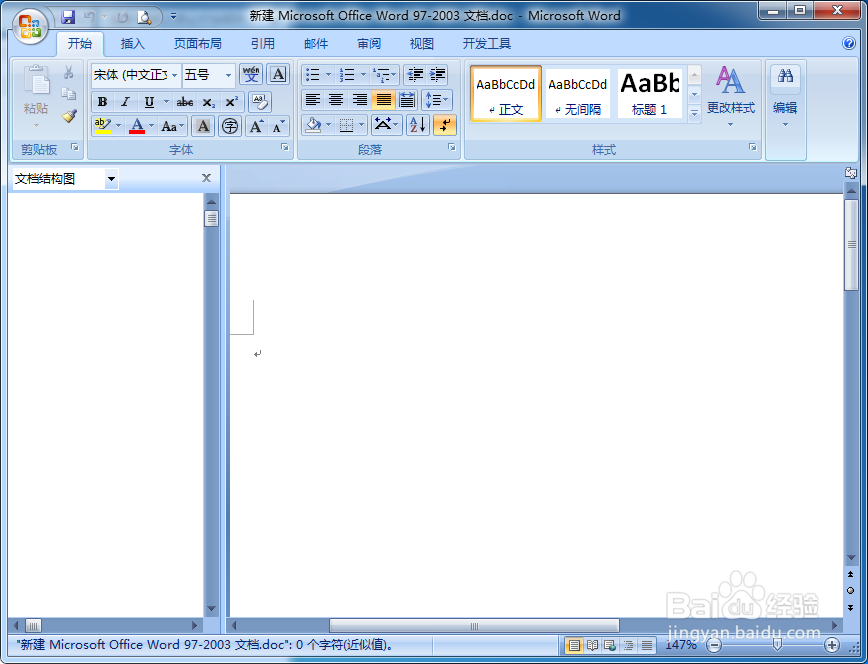Open the Enclose Characters tool
Viewport: 868px width, 664px height.
pos(230,126)
